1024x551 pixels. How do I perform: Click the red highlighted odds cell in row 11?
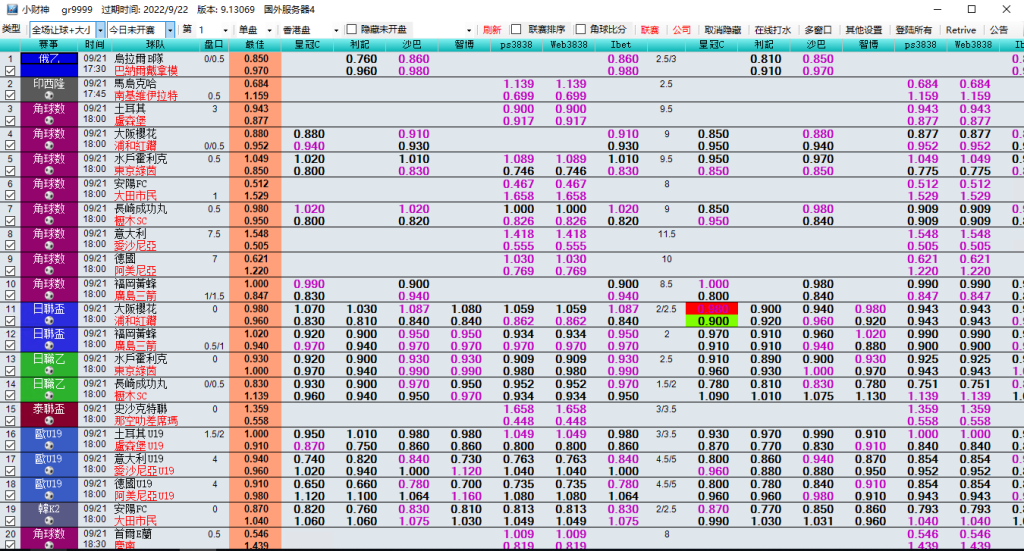[x=713, y=309]
